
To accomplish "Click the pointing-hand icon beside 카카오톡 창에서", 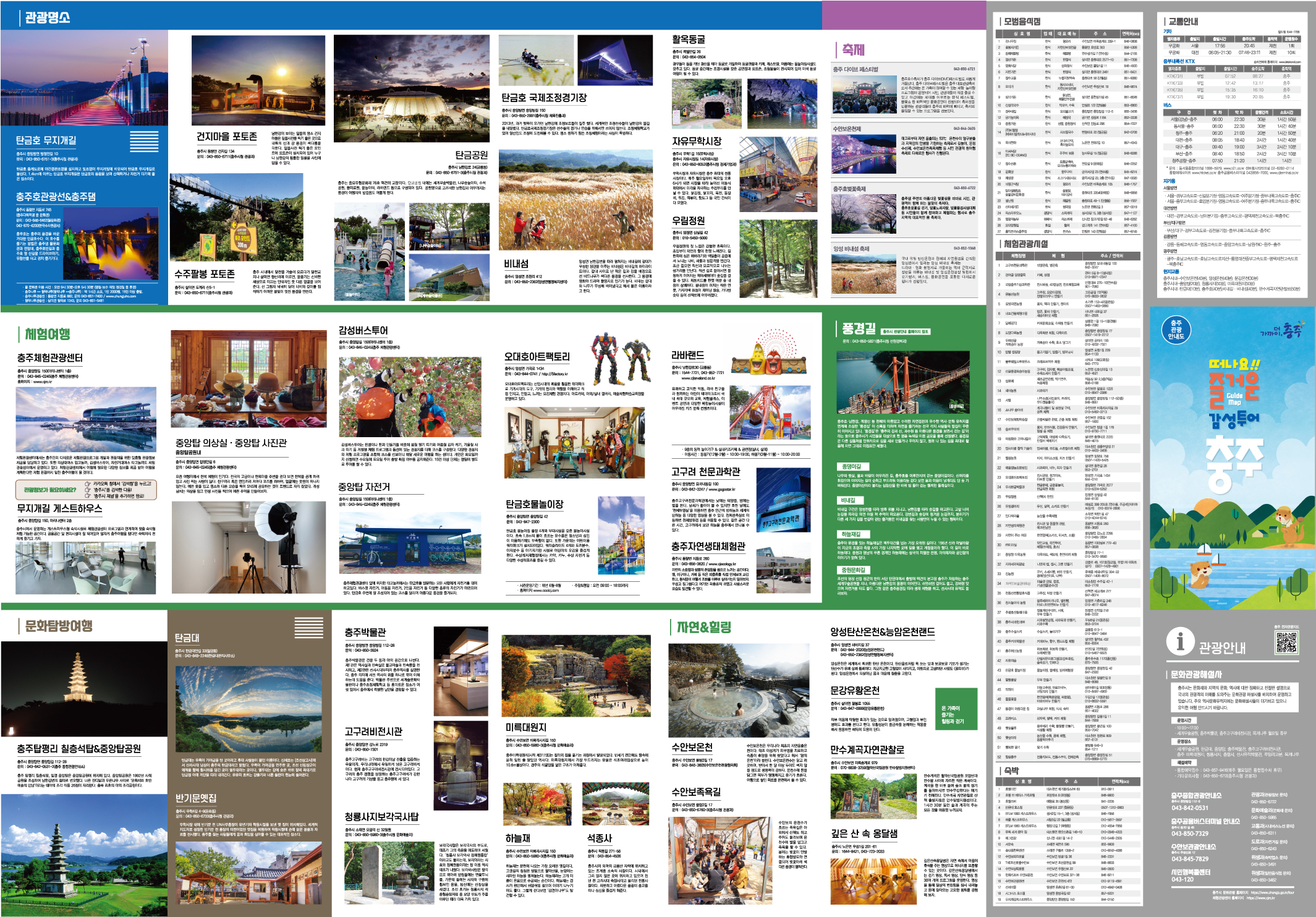I will 87,484.
